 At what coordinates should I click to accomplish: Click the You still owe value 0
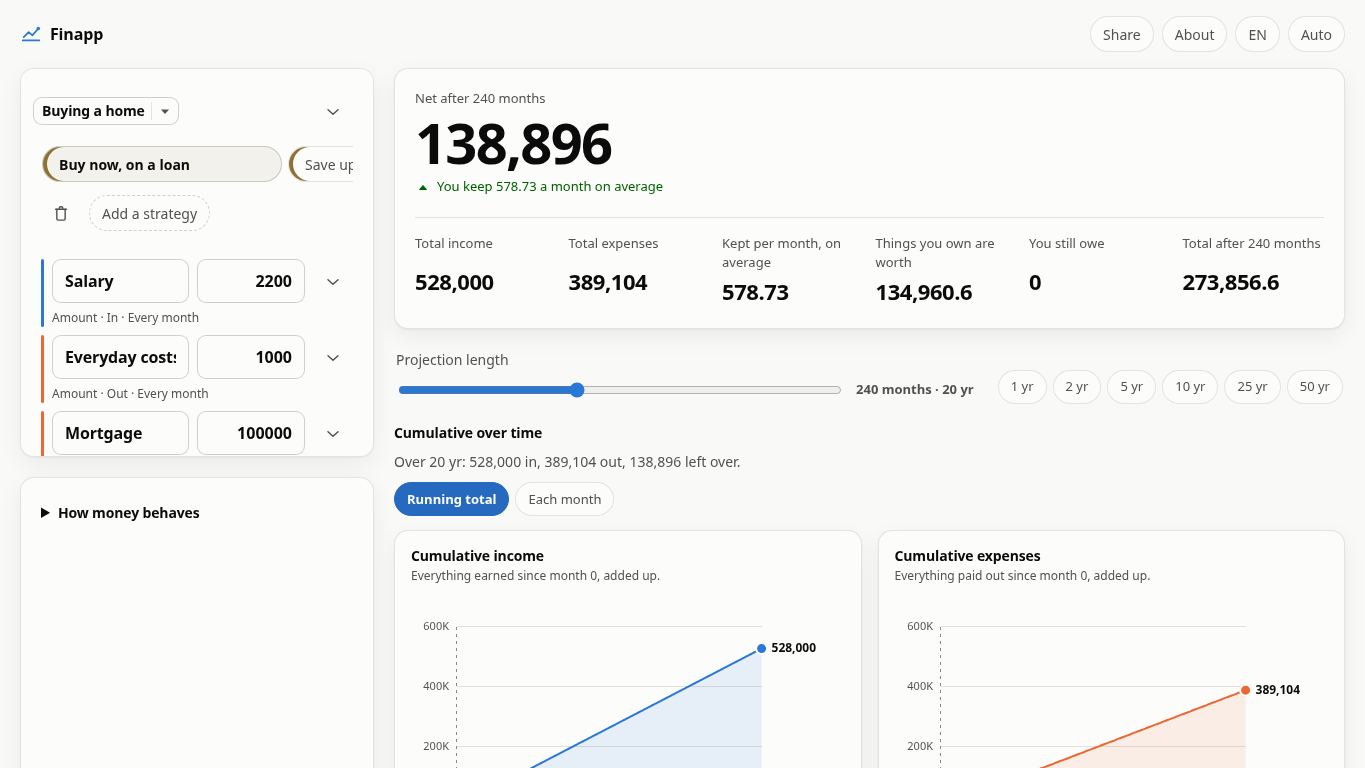coord(1035,283)
